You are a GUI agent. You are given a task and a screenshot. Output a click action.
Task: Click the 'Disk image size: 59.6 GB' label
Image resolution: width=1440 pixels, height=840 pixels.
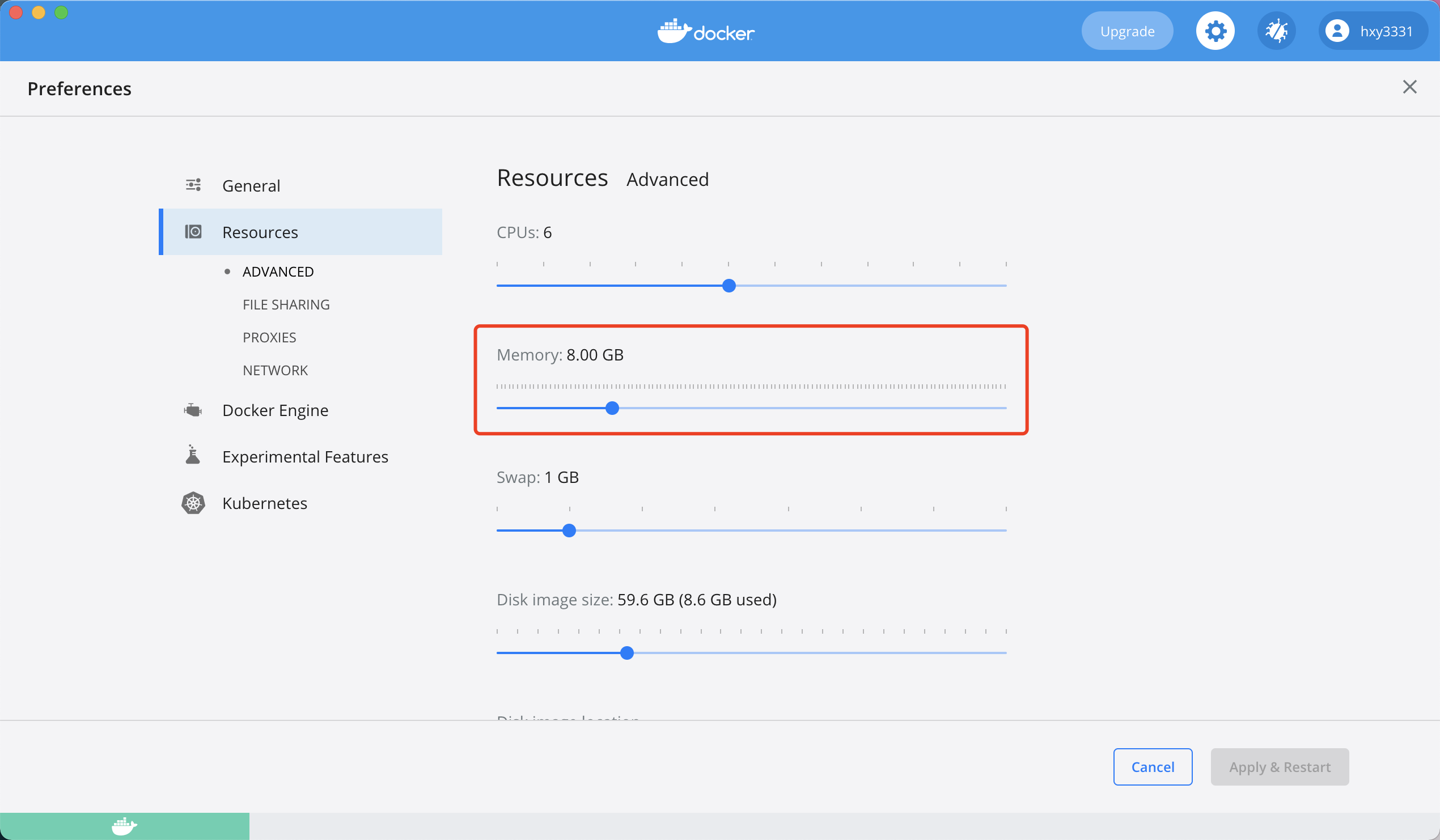pos(637,600)
